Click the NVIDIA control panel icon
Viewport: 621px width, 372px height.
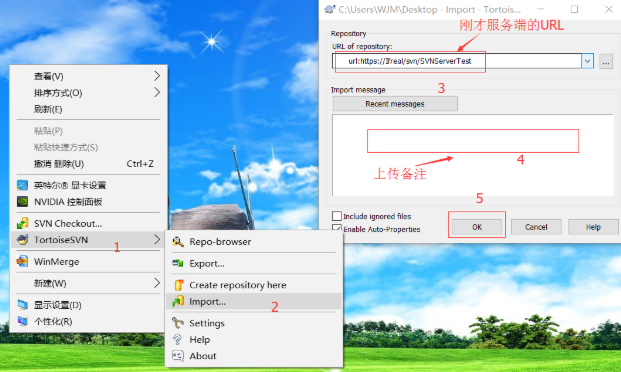22,202
